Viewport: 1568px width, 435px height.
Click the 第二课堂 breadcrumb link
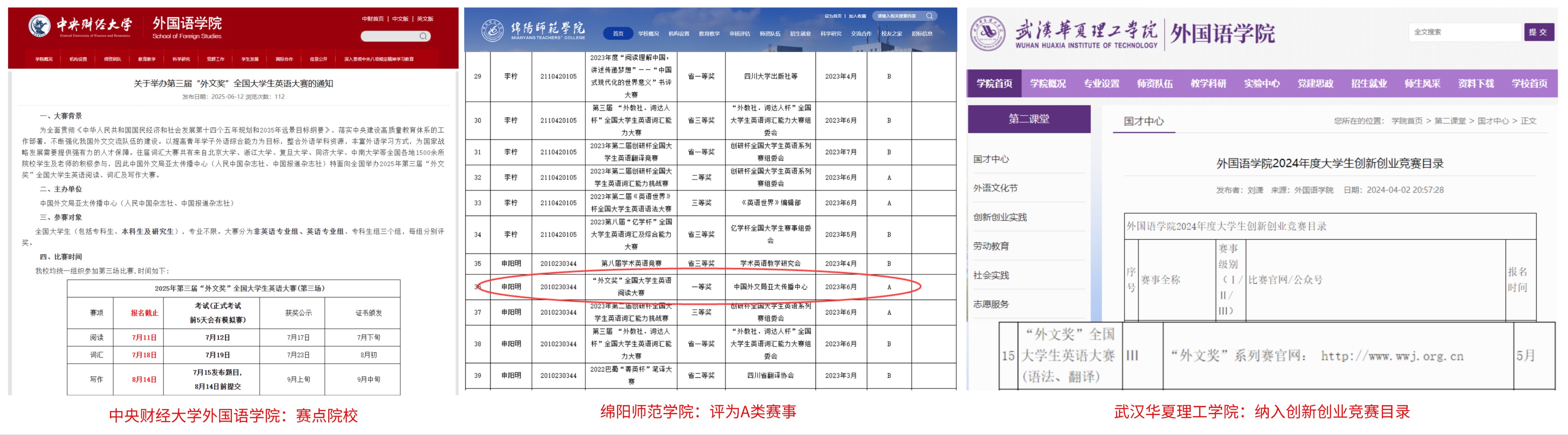coord(1450,121)
